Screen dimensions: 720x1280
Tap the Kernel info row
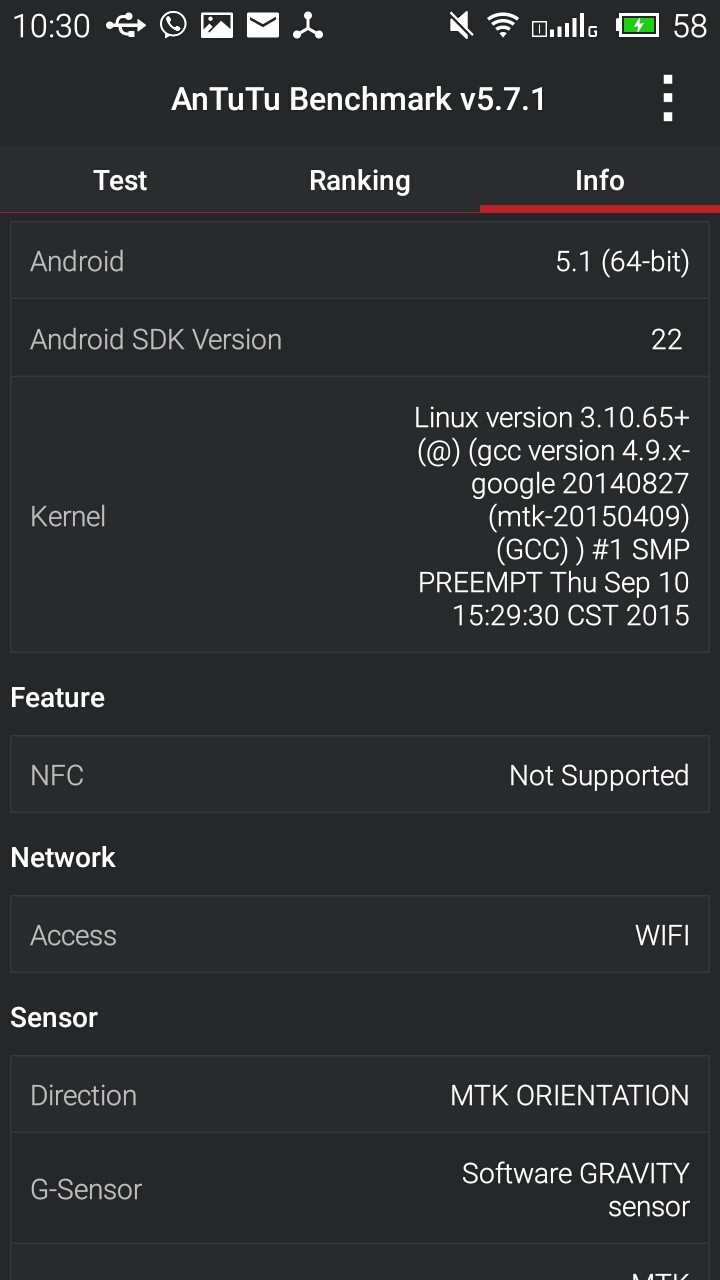(360, 516)
